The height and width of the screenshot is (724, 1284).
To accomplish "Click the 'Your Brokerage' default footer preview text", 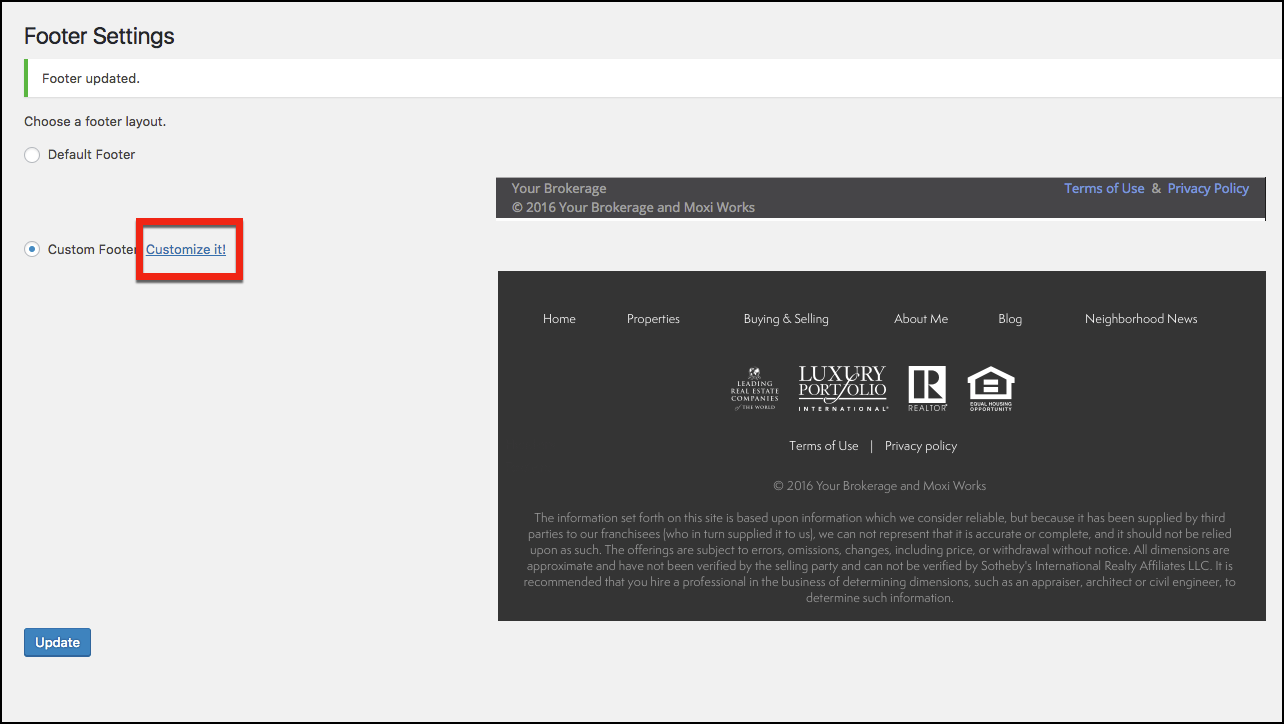I will click(559, 188).
